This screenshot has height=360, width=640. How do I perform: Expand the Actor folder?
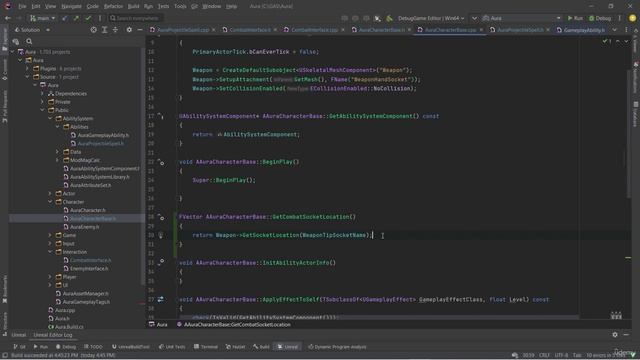[x=50, y=193]
